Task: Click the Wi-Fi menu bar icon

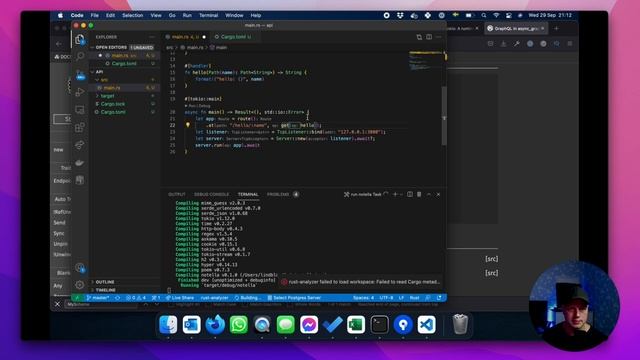Action: pos(496,15)
